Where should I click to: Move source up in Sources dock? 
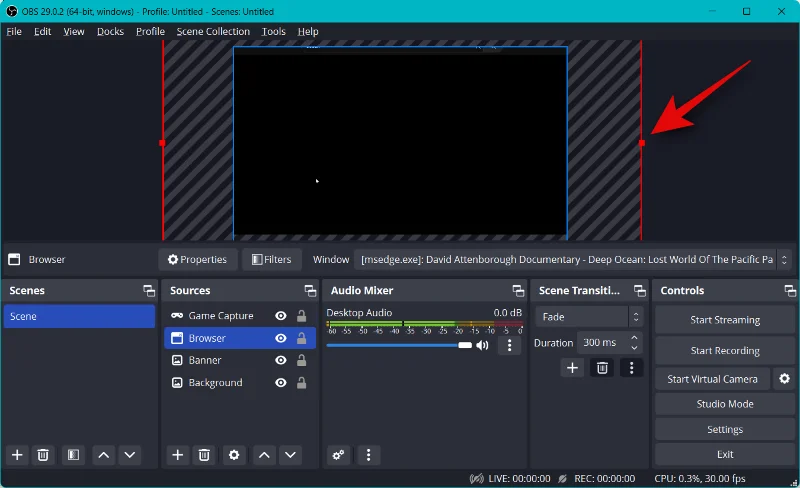264,455
